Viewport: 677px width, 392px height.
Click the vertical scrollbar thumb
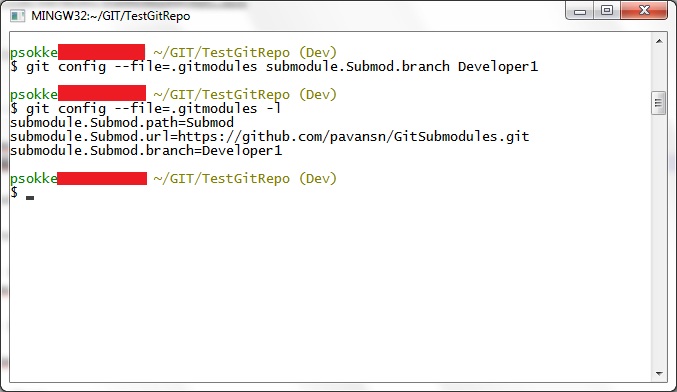click(x=658, y=103)
